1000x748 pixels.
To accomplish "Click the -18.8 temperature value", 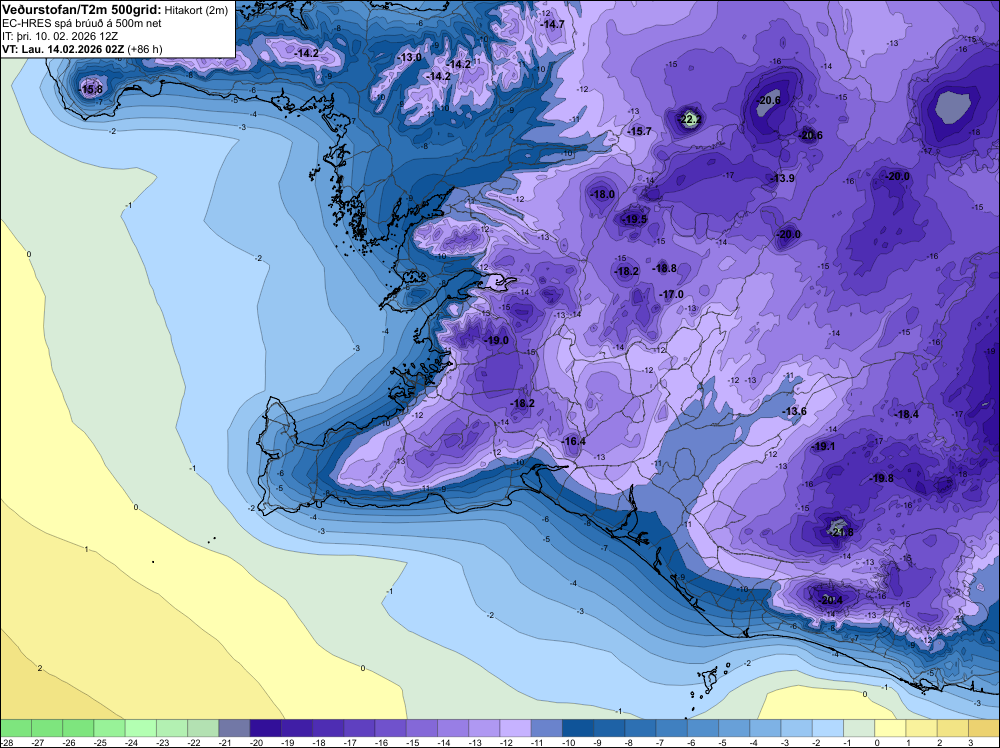I will pyautogui.click(x=665, y=268).
